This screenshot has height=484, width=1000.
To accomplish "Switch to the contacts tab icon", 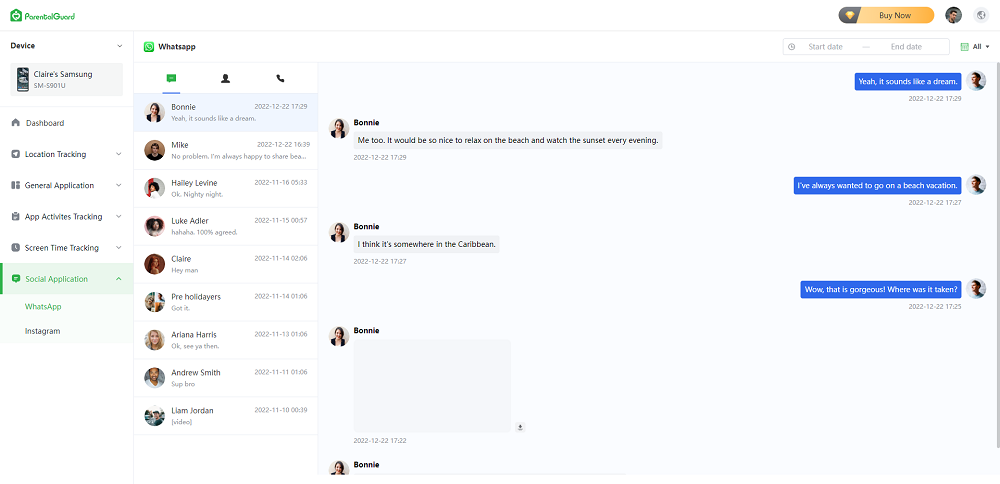I will click(x=225, y=78).
